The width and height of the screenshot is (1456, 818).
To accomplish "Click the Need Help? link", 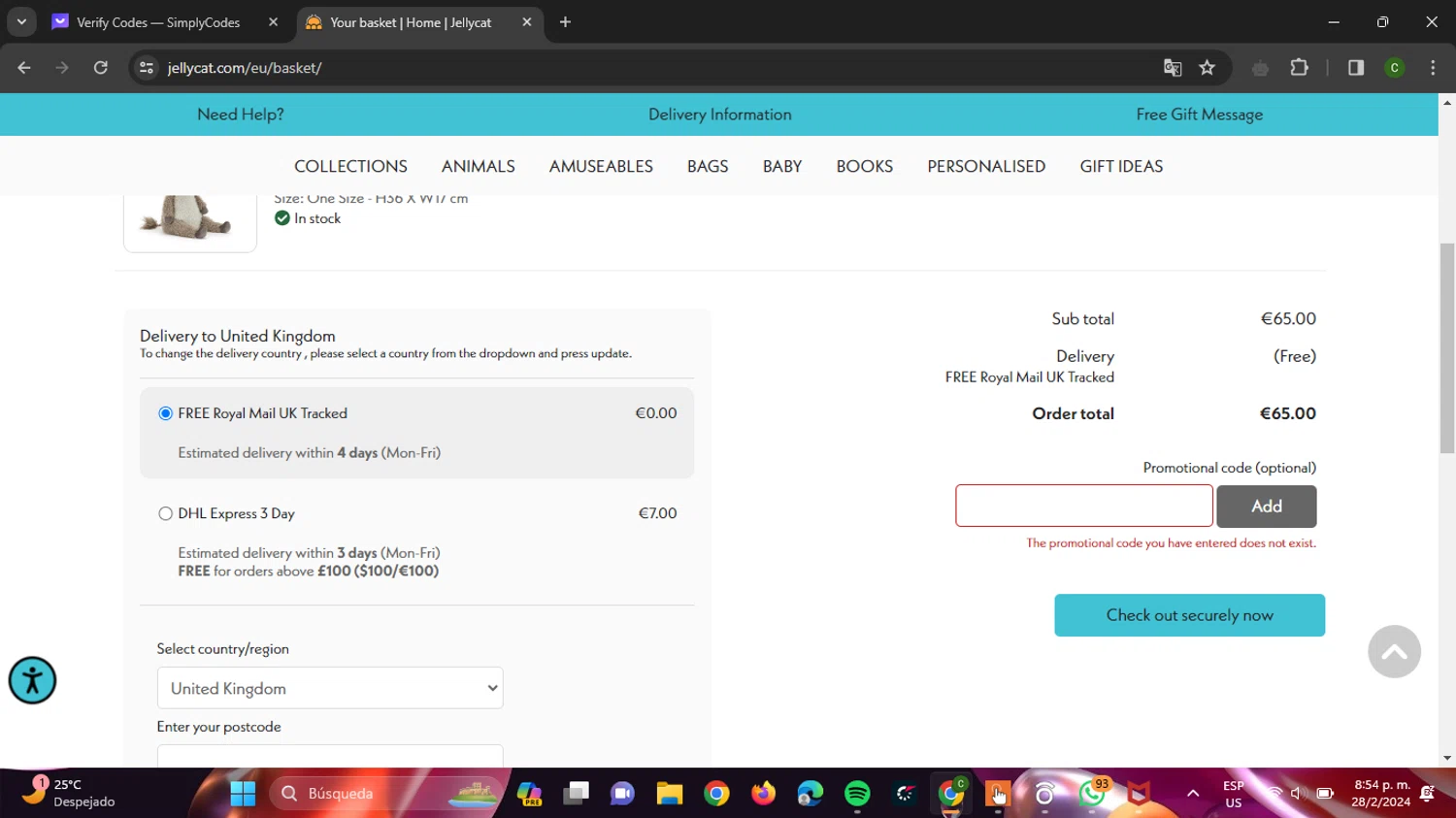I will [241, 115].
